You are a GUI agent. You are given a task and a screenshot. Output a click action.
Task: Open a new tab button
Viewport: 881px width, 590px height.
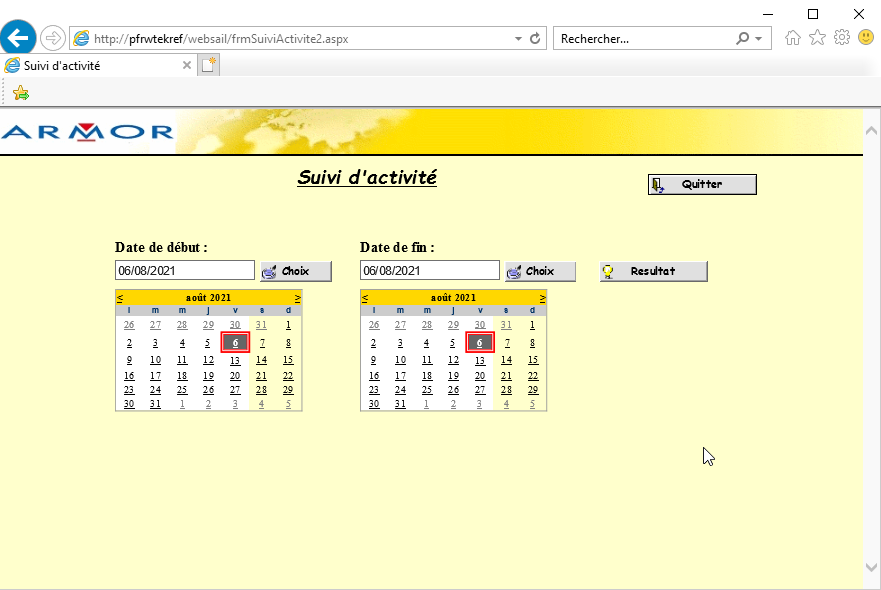click(208, 65)
